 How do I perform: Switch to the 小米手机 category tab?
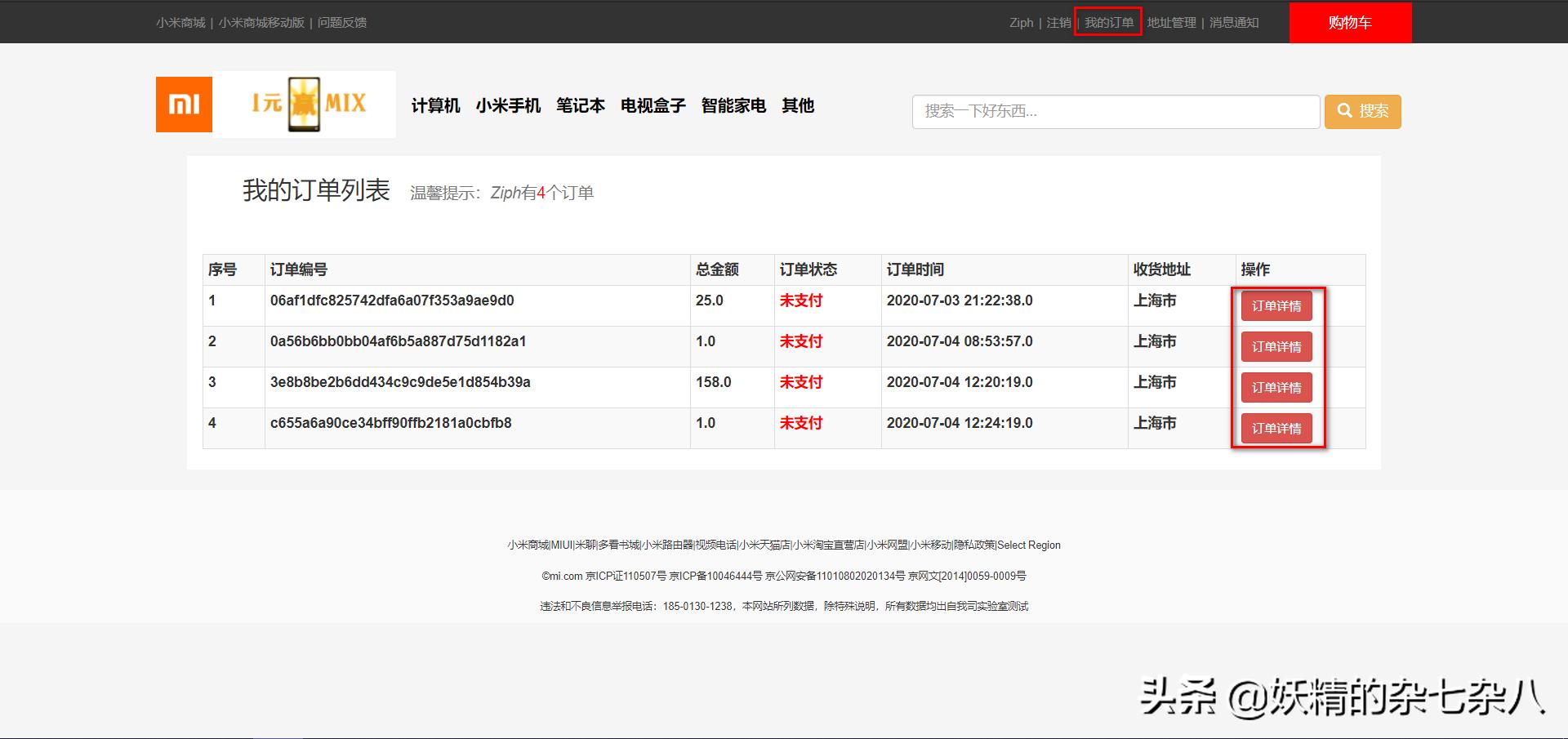[508, 106]
